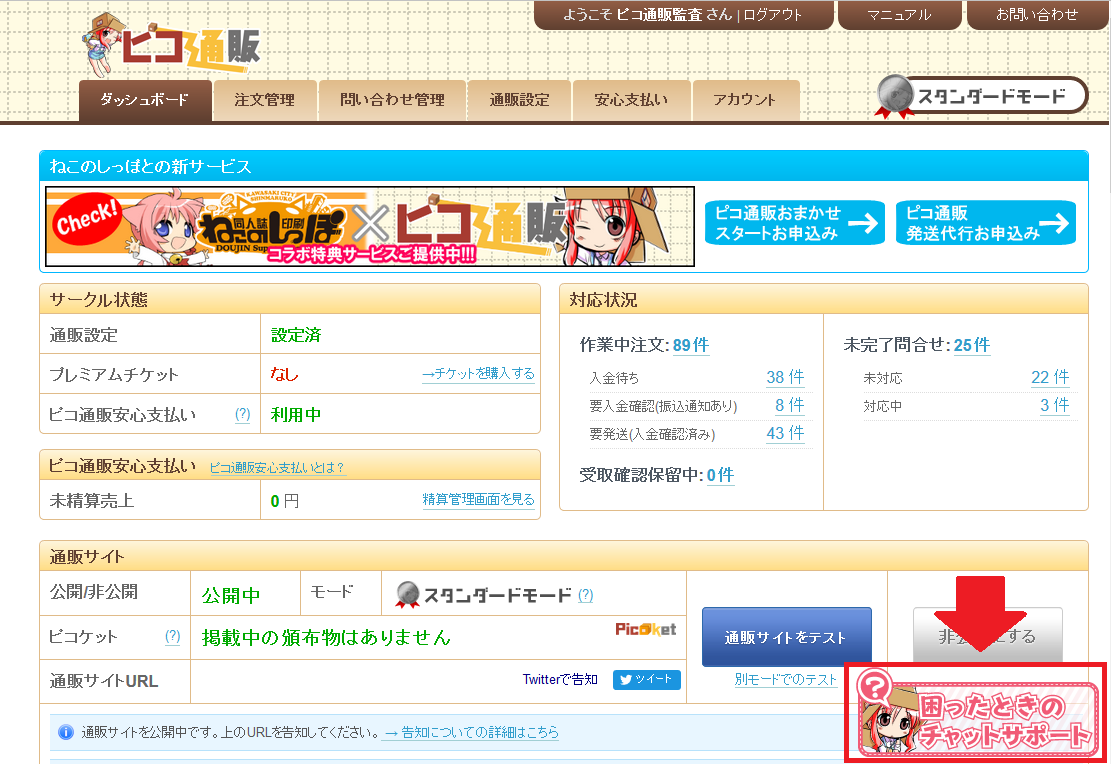1111x764 pixels.
Task: Click the ねこのしっぽ collaboration banner
Action: (x=369, y=227)
